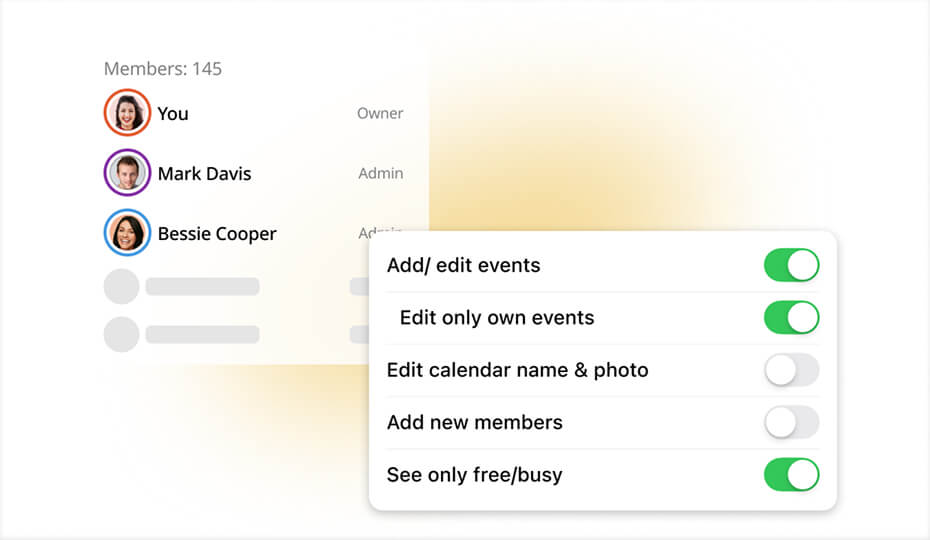Click the first gray placeholder avatar
This screenshot has height=540, width=930.
click(x=122, y=287)
